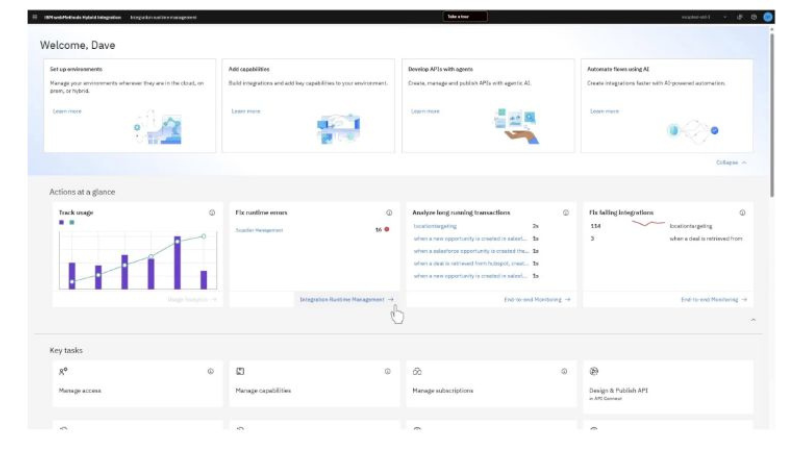Collapse the welcome cards section
The height and width of the screenshot is (450, 800).
click(x=731, y=162)
